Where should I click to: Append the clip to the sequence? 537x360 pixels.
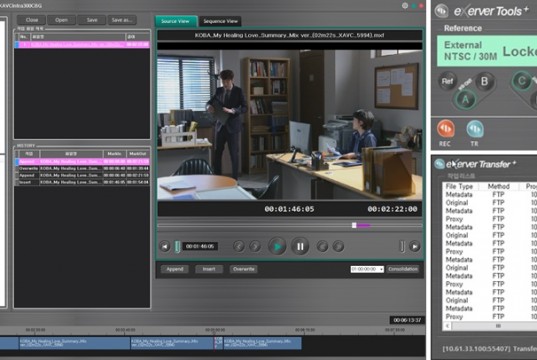pyautogui.click(x=175, y=269)
